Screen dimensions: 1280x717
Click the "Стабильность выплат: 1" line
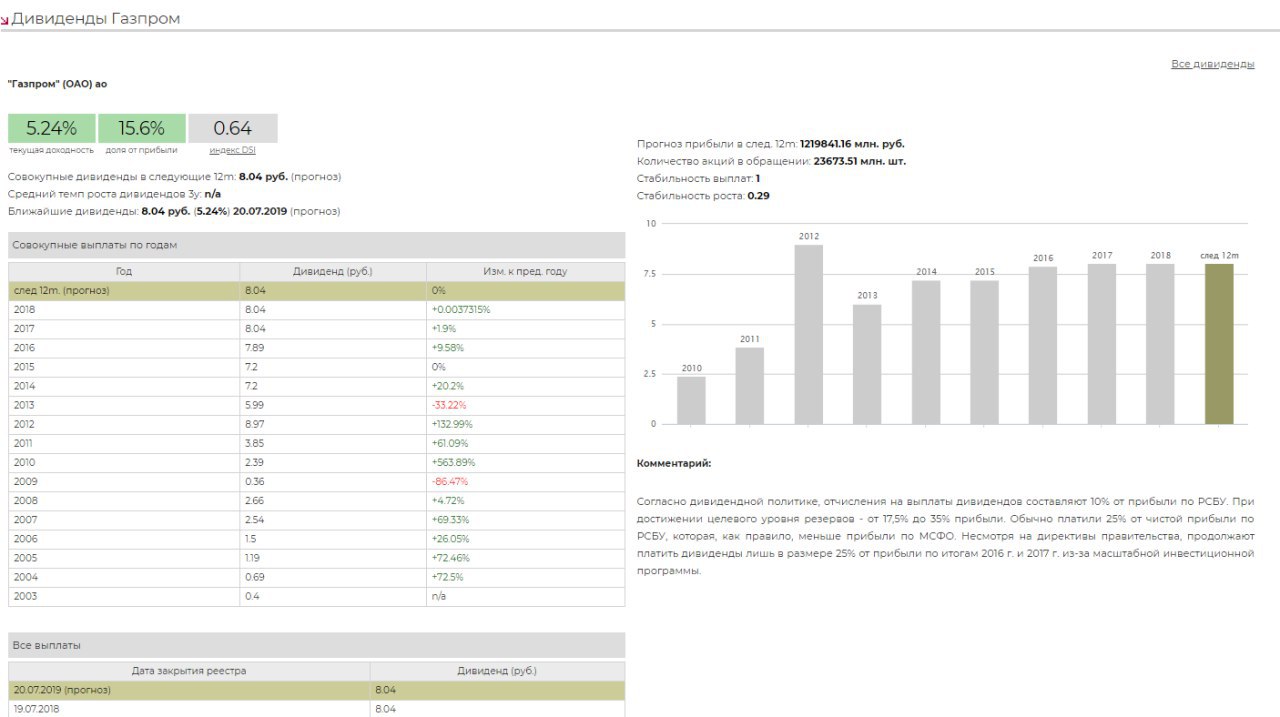[x=698, y=178]
